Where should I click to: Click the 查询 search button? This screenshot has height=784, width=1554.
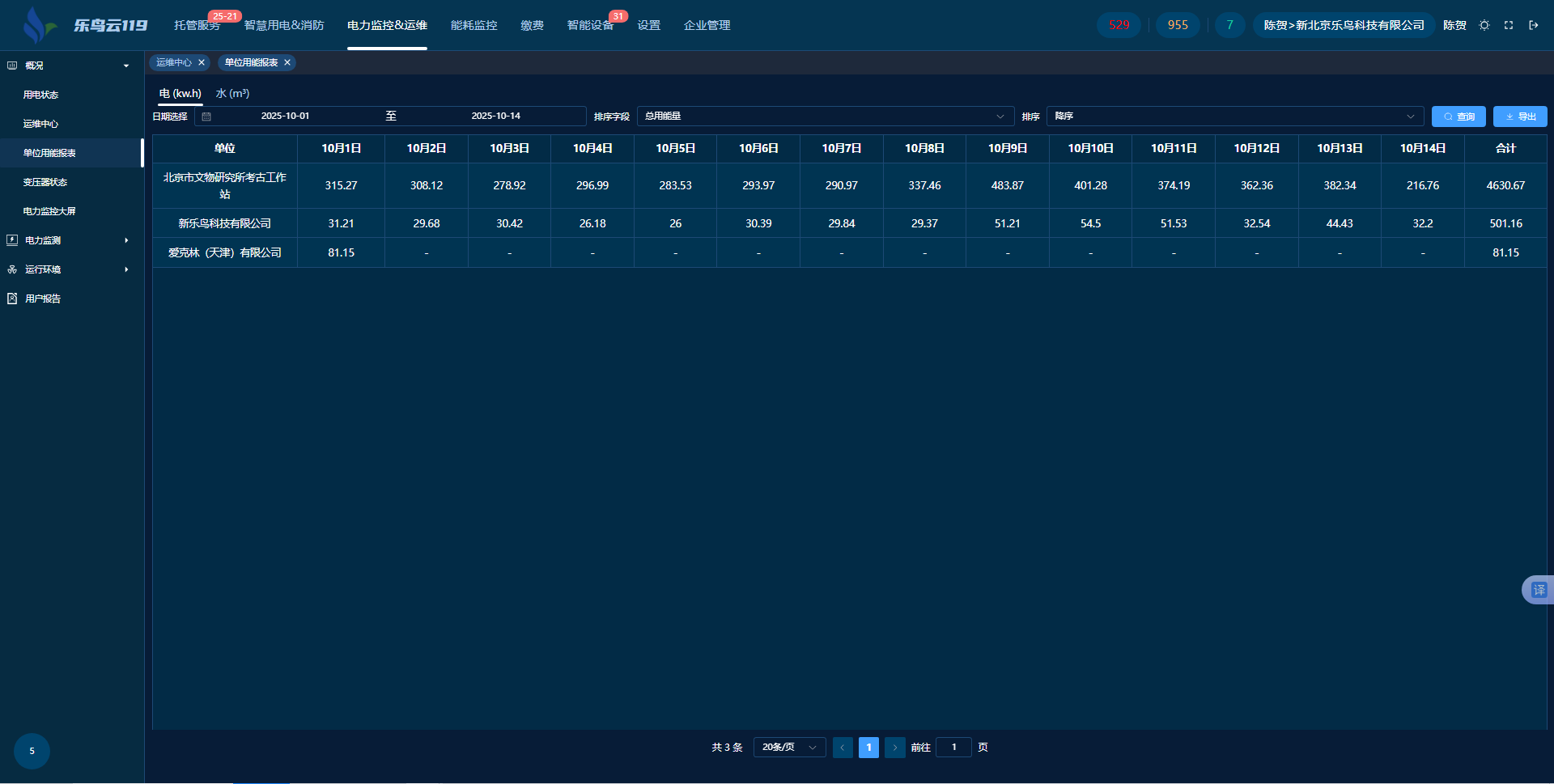pyautogui.click(x=1458, y=117)
